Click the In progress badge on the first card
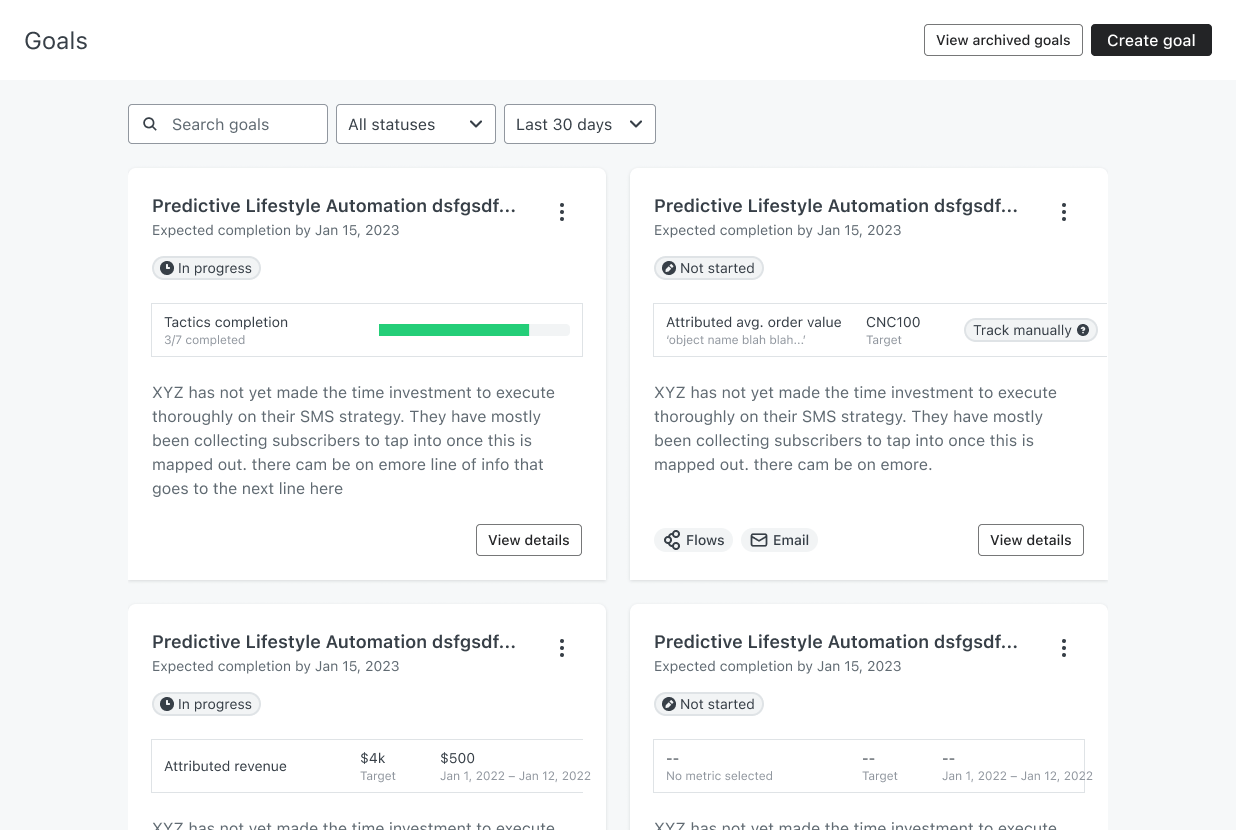1236x830 pixels. tap(206, 268)
